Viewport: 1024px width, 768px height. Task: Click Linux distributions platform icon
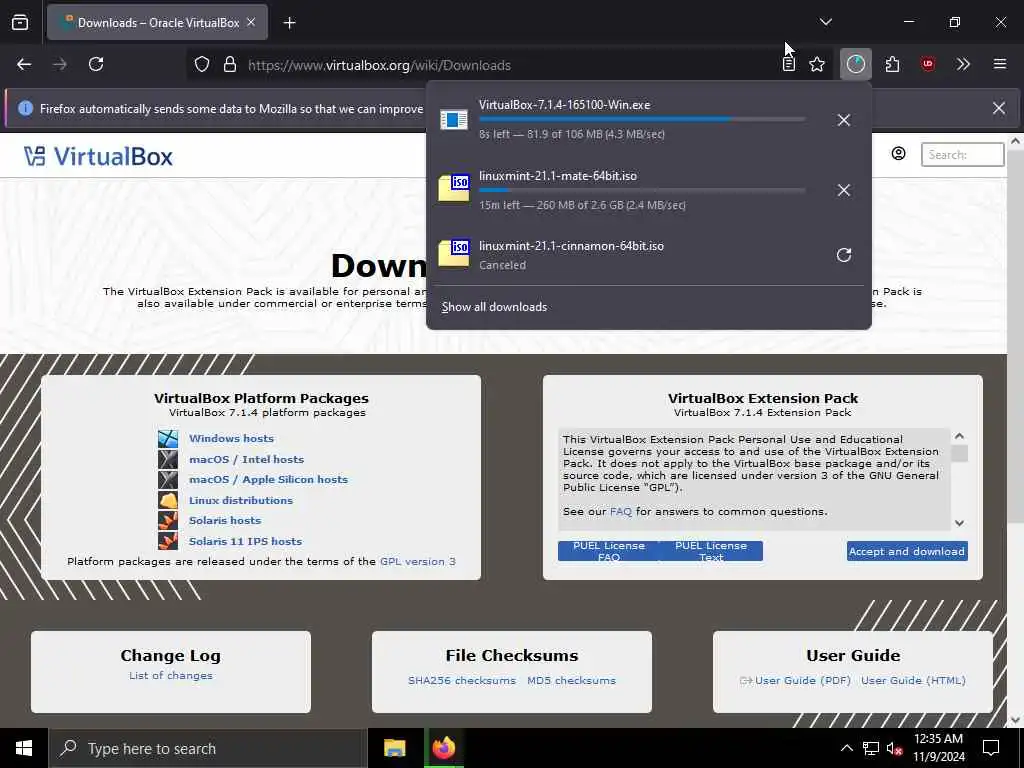(168, 500)
